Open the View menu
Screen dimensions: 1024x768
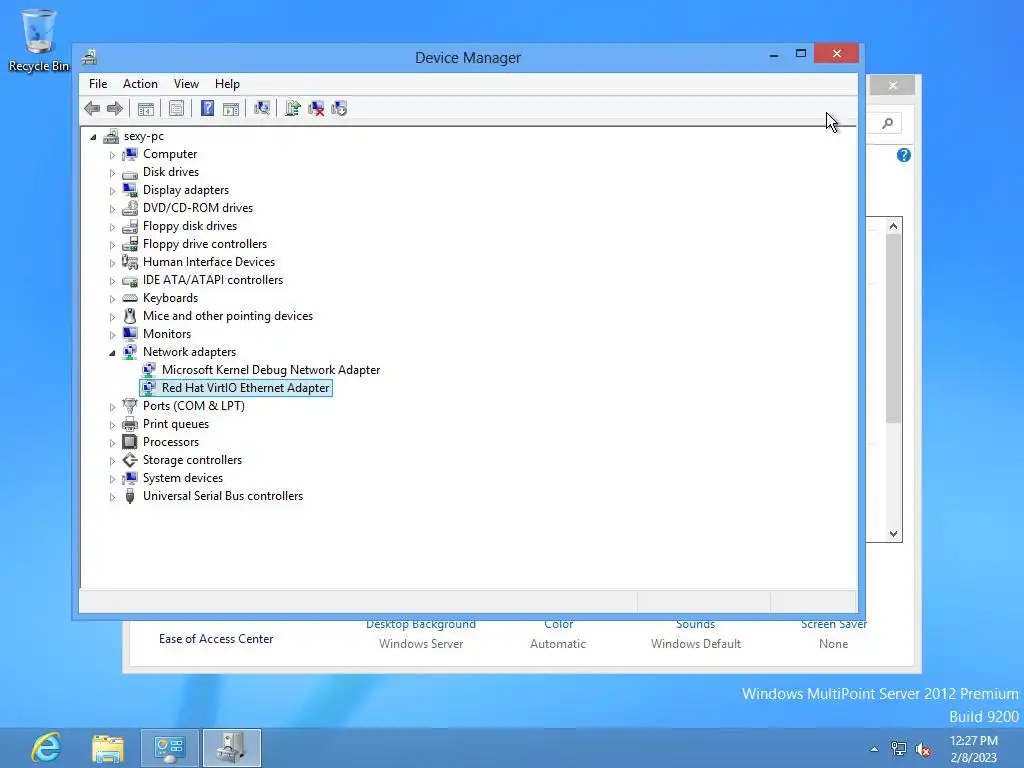click(186, 84)
